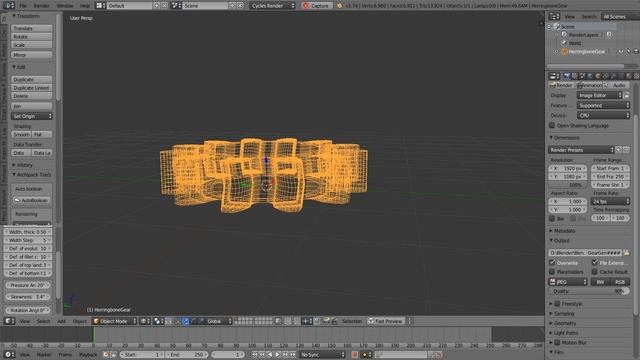
Task: Toggle HerringboneGear selectability cursor icon
Action: (x=628, y=51)
